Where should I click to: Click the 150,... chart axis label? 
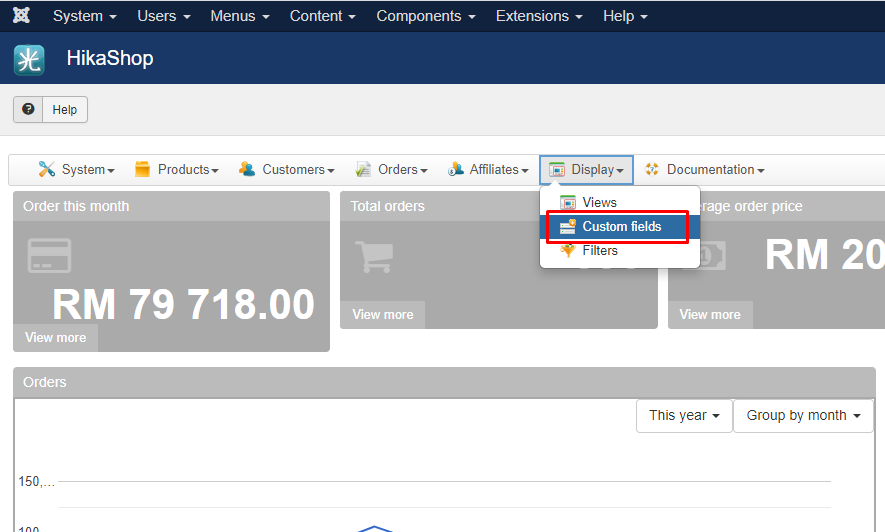pyautogui.click(x=37, y=481)
